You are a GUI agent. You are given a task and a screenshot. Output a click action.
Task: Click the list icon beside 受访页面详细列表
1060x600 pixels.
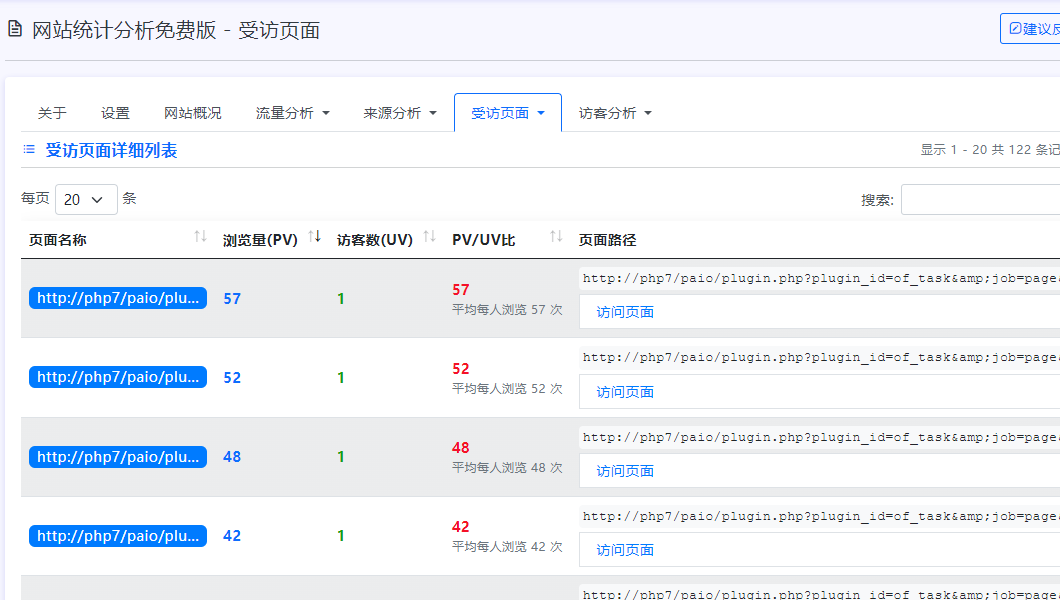pyautogui.click(x=29, y=149)
